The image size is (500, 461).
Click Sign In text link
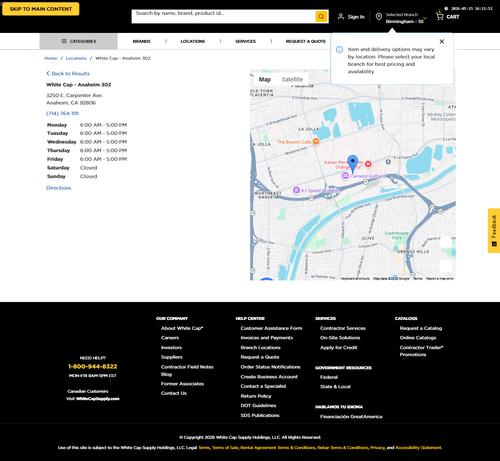point(356,17)
